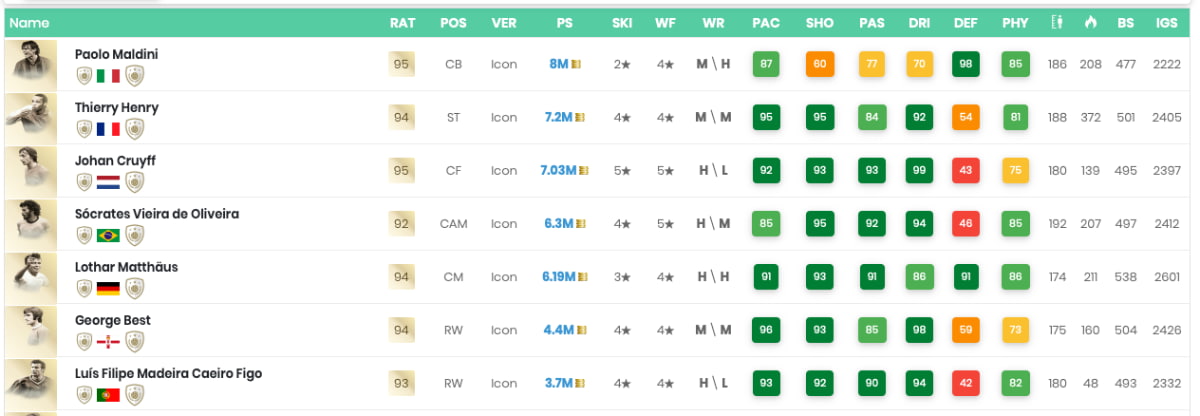Click the flame popularity icon column header
Screen dimensions: 1200x416
(x=1090, y=22)
